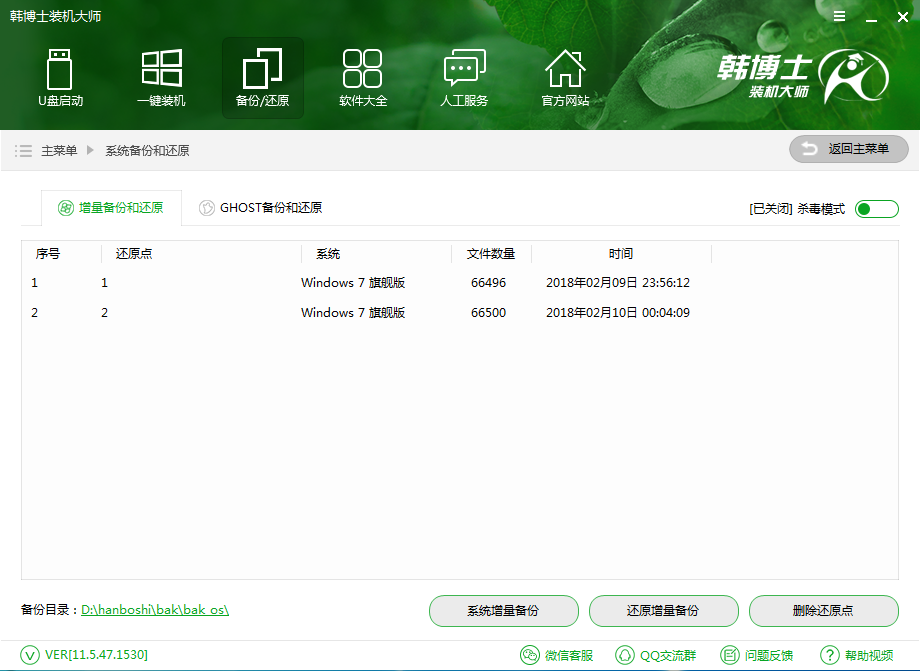
Task: Open the U盘启动 (USB boot) feature
Action: (60, 78)
